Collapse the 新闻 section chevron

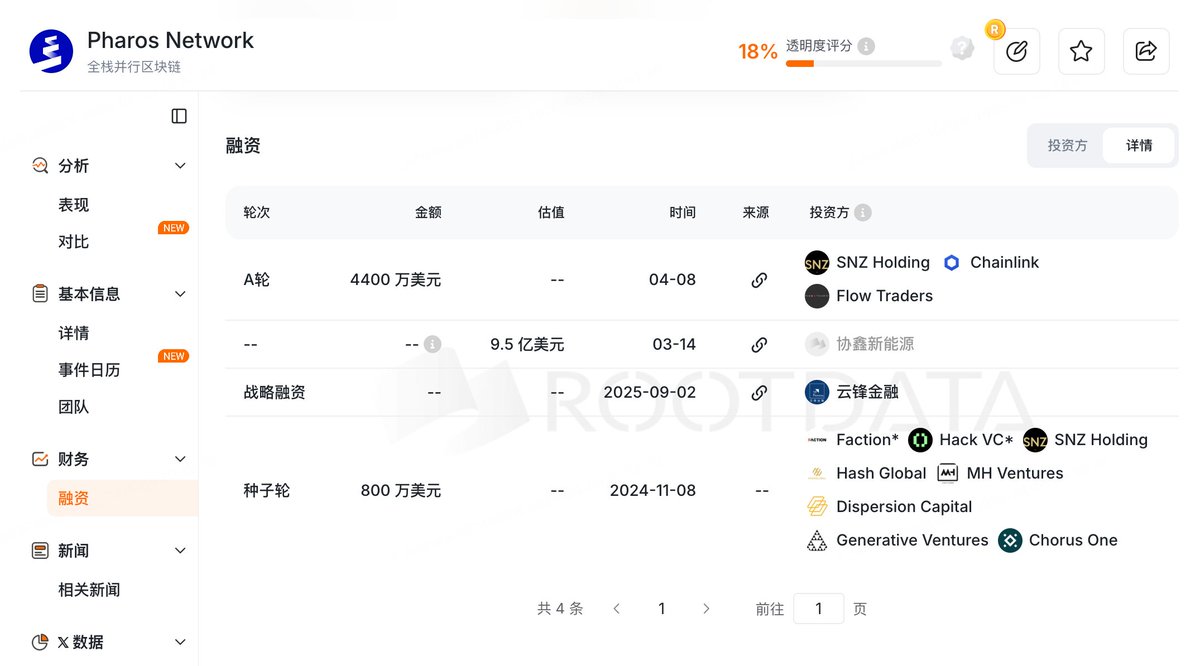coord(180,551)
